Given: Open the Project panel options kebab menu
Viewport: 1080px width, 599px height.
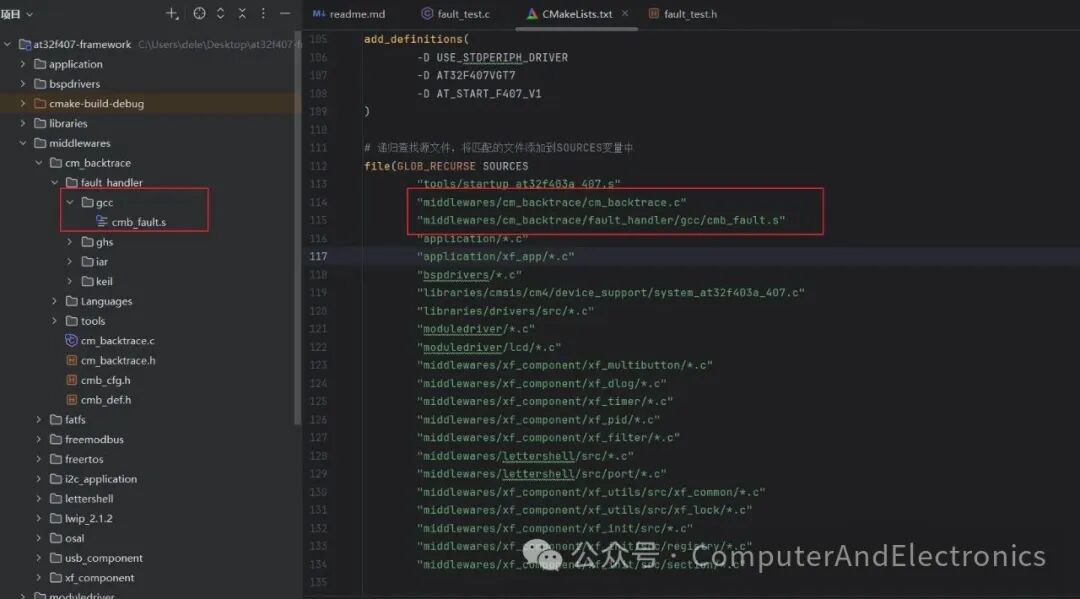Looking at the screenshot, I should pyautogui.click(x=263, y=13).
